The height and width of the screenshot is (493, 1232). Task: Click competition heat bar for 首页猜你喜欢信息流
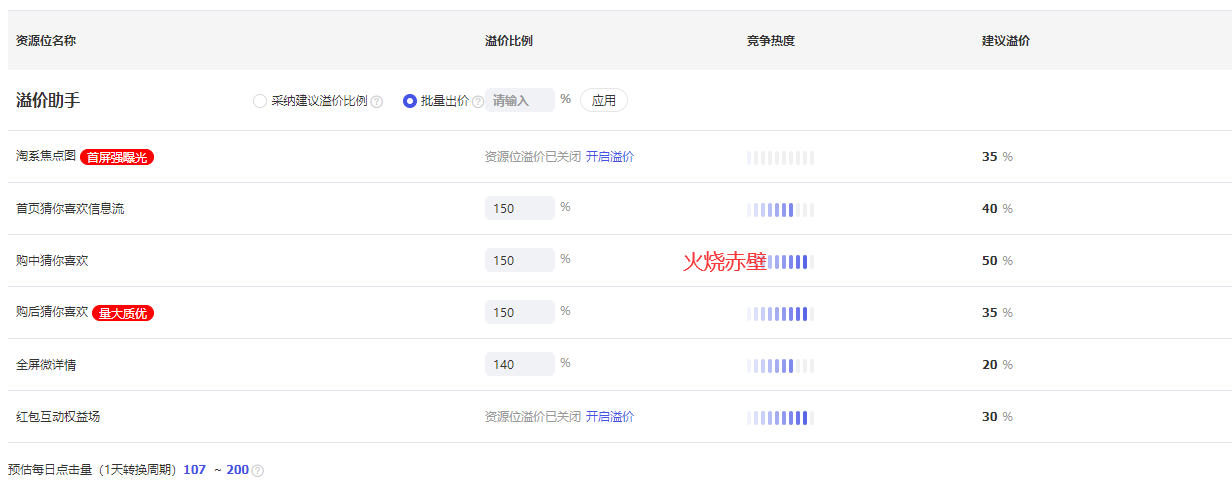point(781,210)
